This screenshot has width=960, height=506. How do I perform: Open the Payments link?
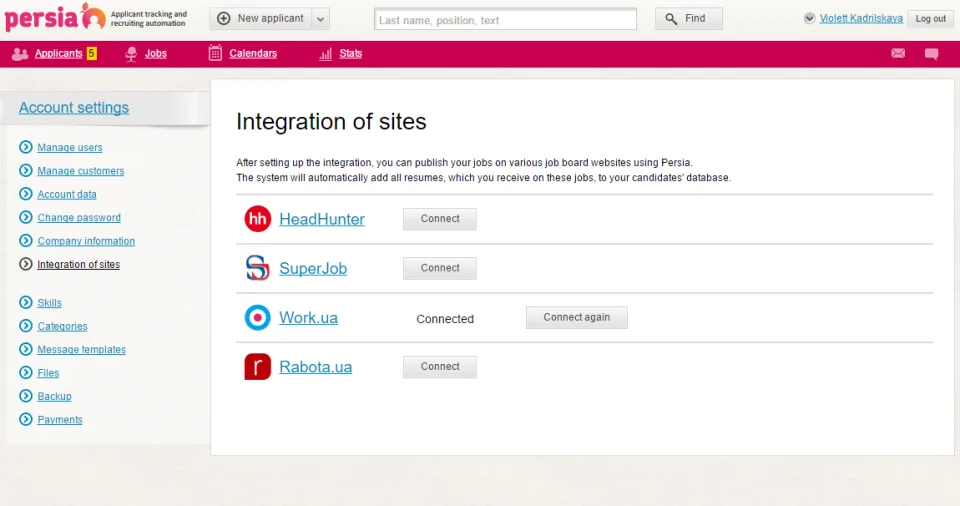coord(59,420)
